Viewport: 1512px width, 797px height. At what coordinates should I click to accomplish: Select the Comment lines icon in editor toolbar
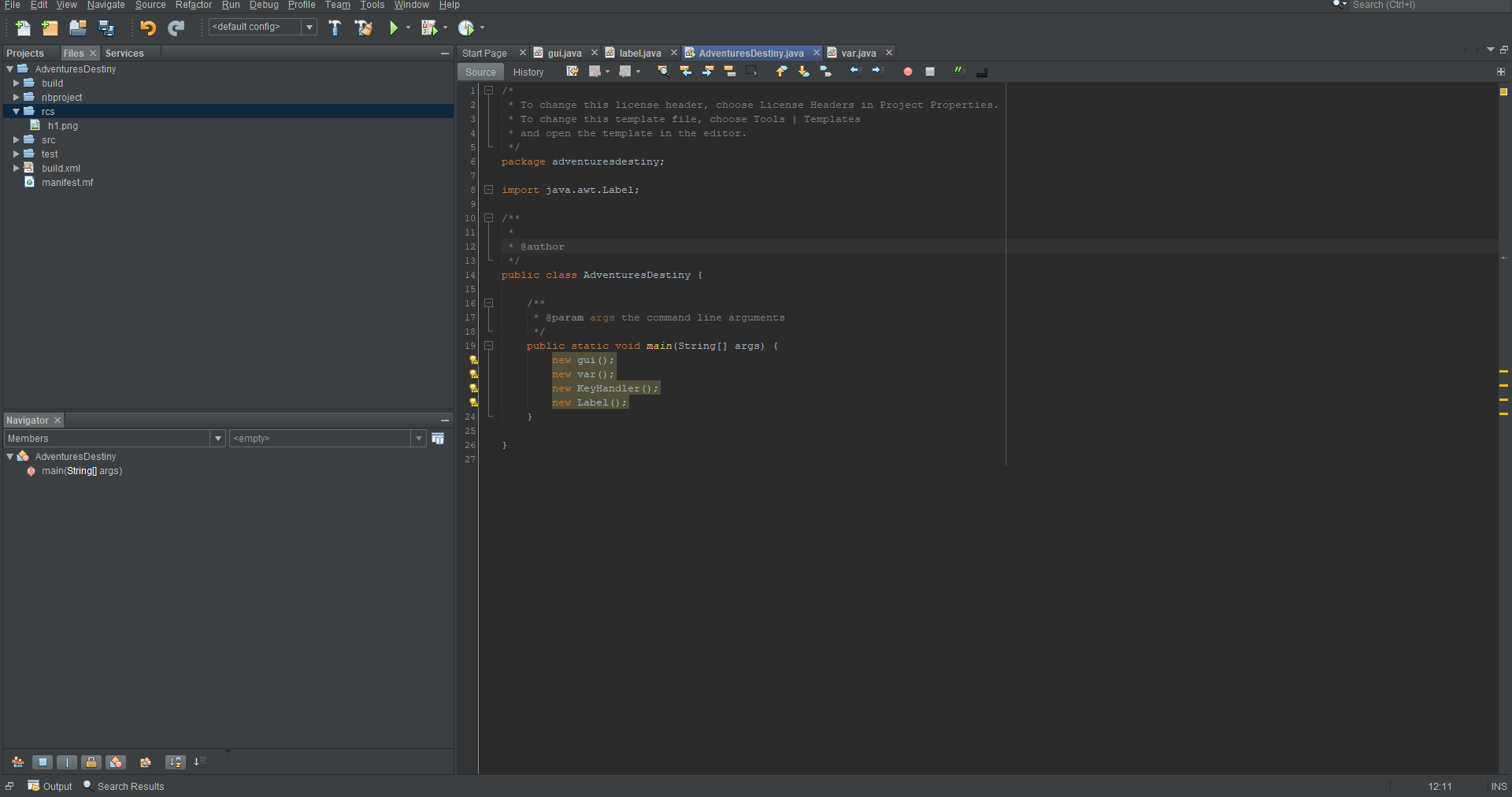coord(959,71)
